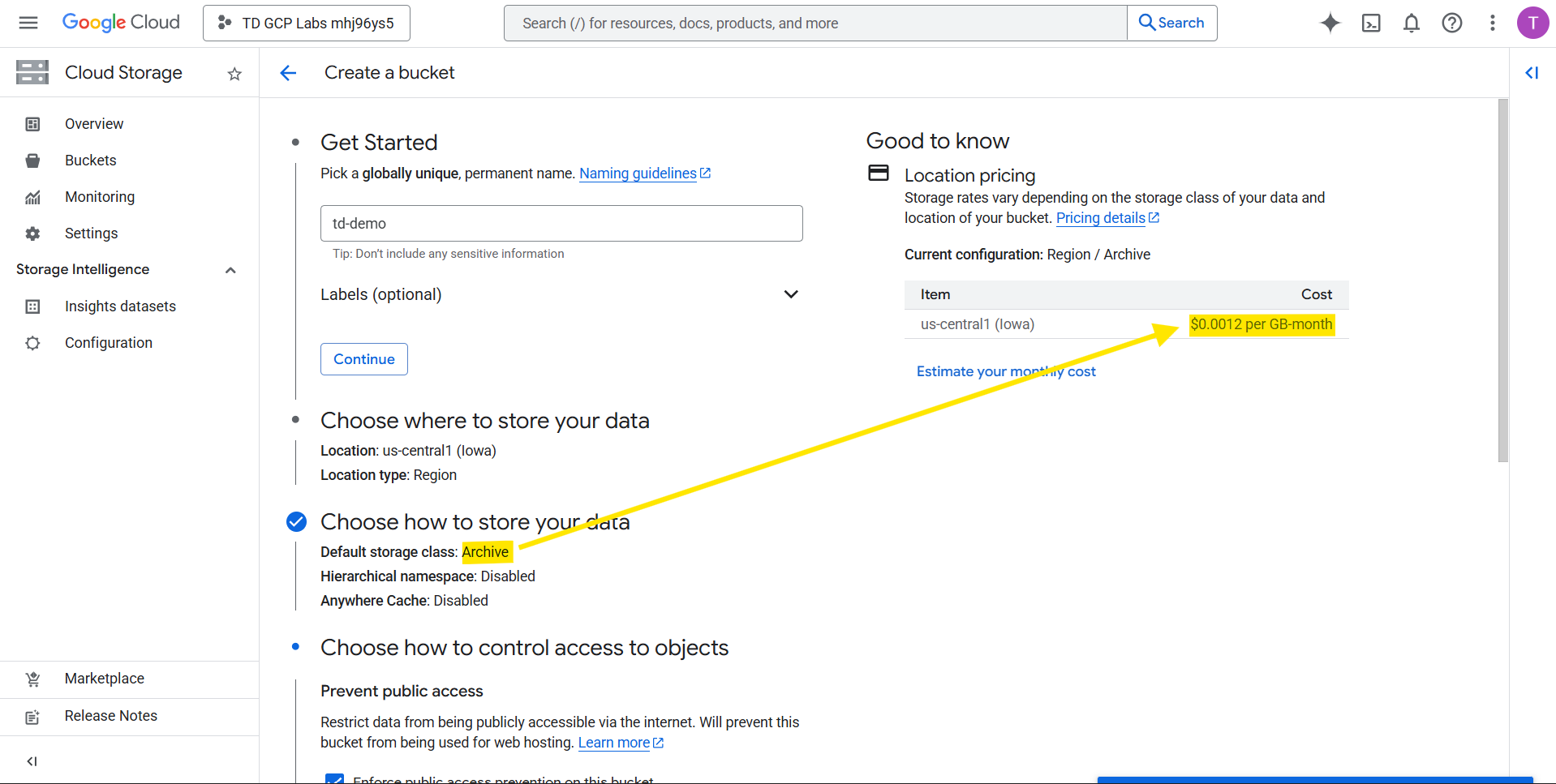Click the page vertical scrollbar
Image resolution: width=1556 pixels, height=784 pixels.
(1502, 281)
